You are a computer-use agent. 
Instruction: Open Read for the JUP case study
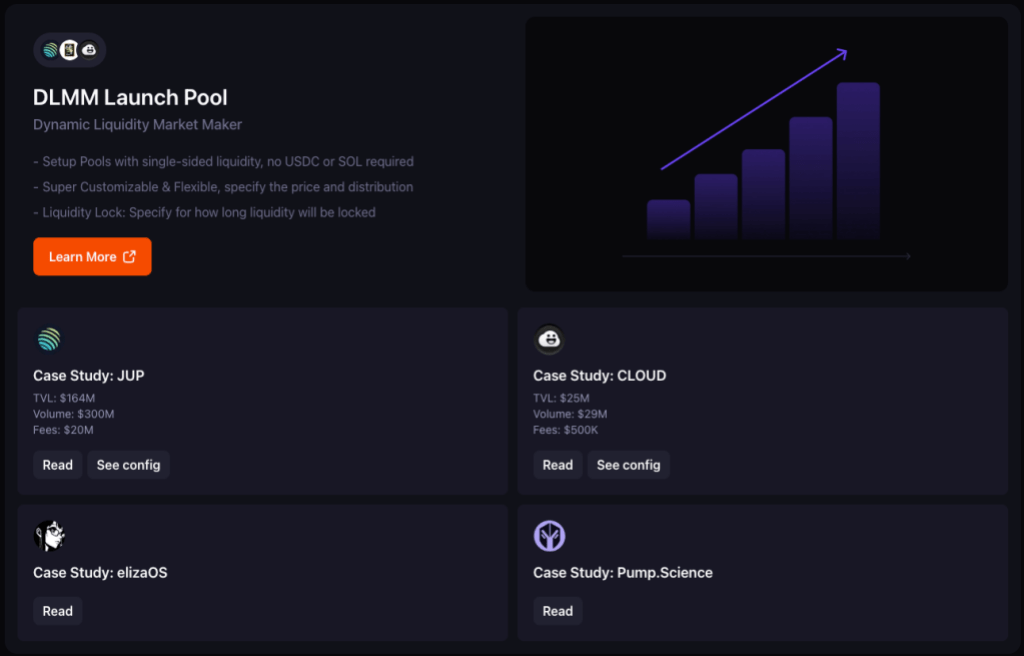click(x=58, y=465)
